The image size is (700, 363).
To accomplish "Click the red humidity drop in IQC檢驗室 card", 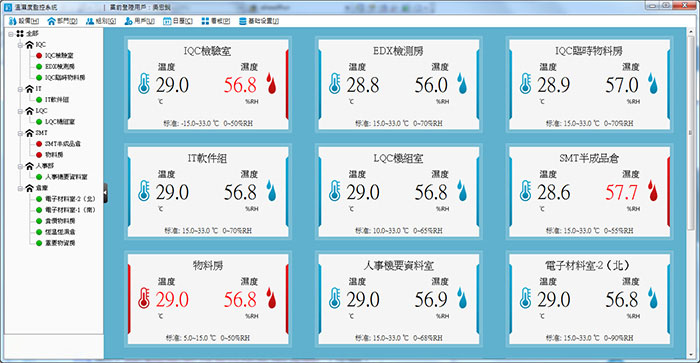I will tap(271, 83).
